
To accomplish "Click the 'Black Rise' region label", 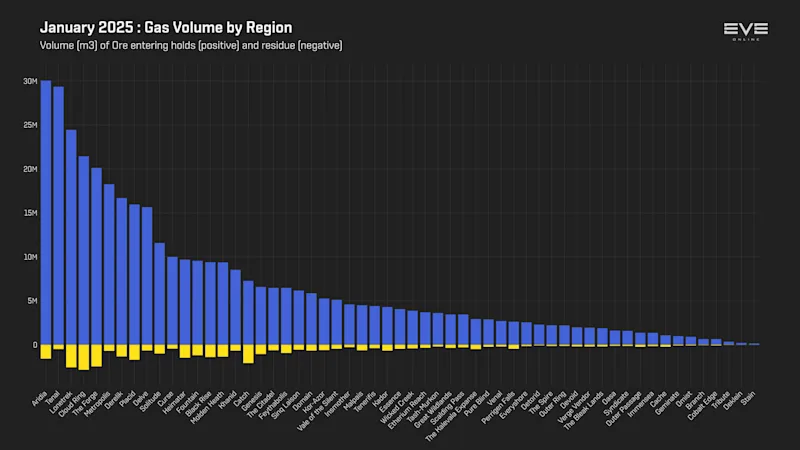I will 199,403.
